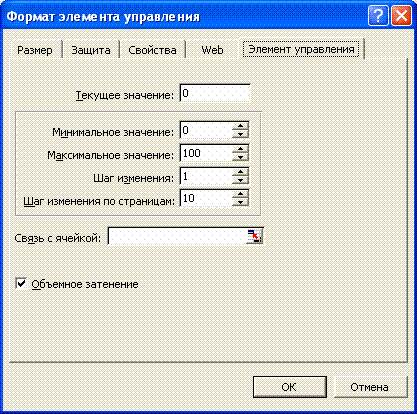Click the cell reference collapse icon

255,236
